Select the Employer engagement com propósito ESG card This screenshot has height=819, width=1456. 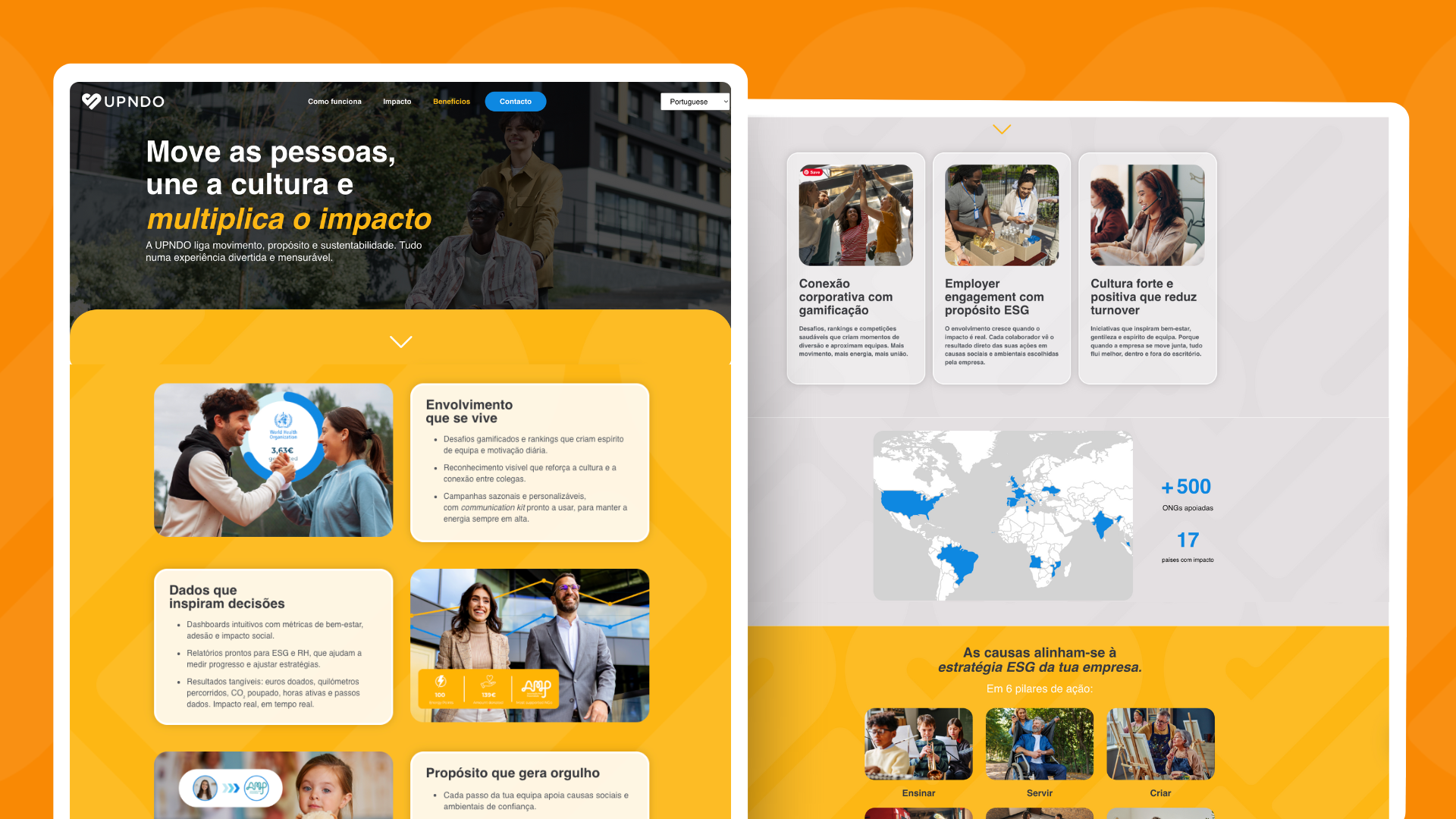click(1001, 297)
